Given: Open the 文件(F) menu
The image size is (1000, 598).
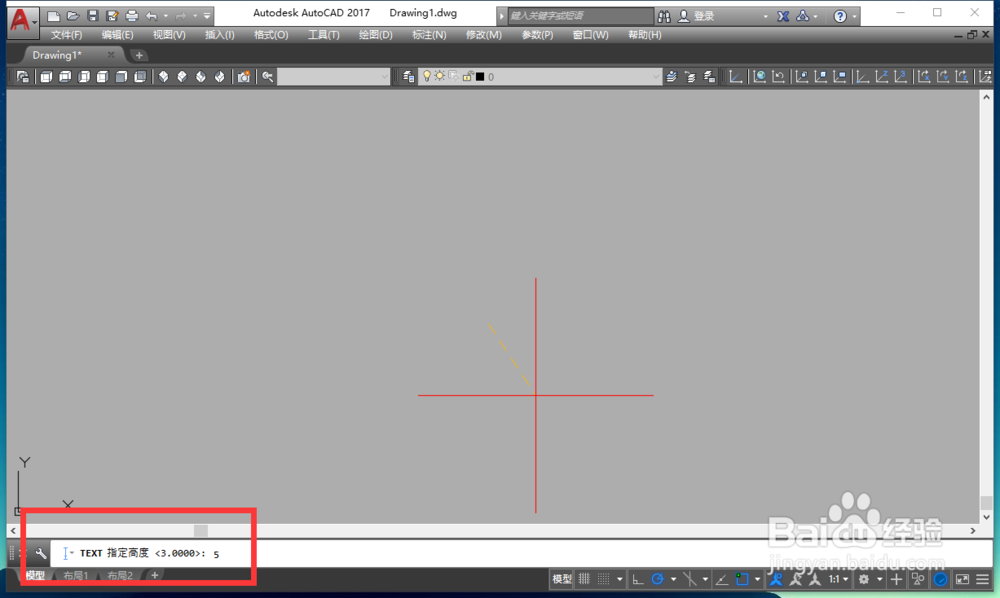Looking at the screenshot, I should point(66,35).
